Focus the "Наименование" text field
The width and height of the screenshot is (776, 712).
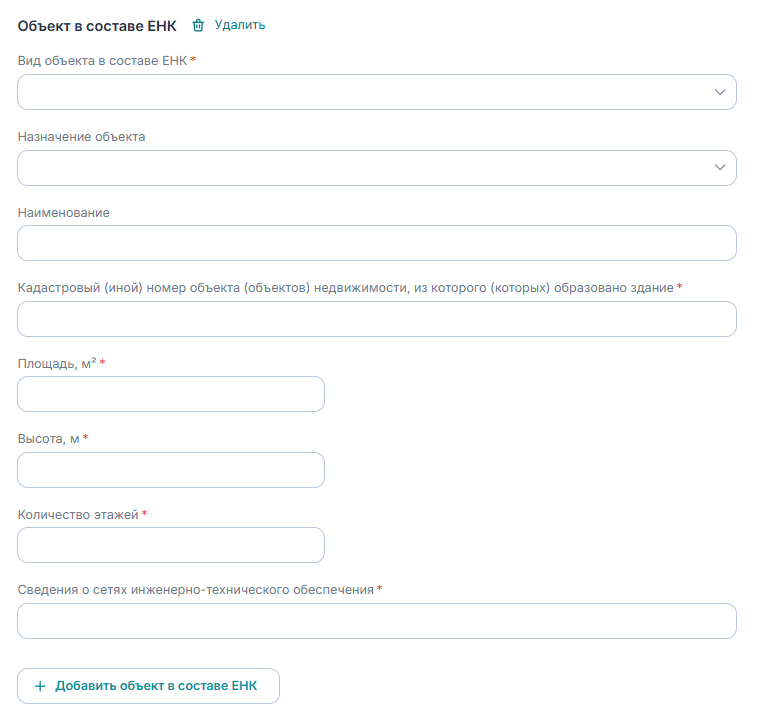pos(377,243)
